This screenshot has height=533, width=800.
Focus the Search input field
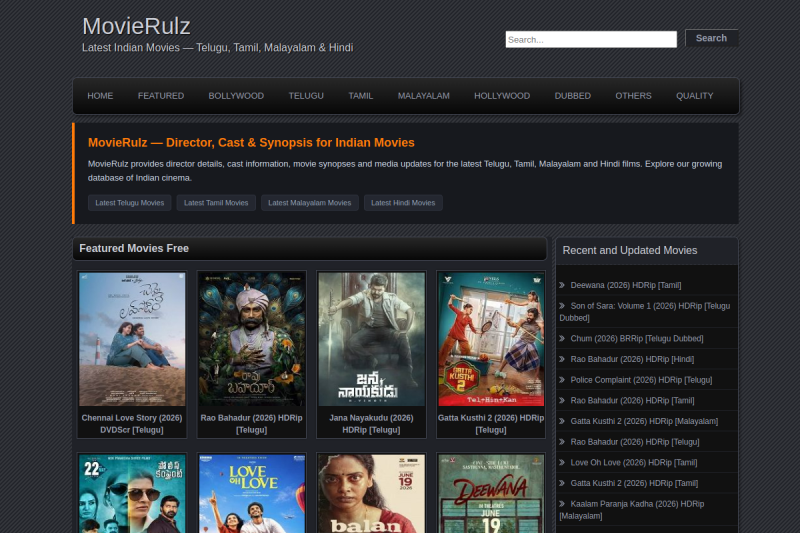(591, 39)
